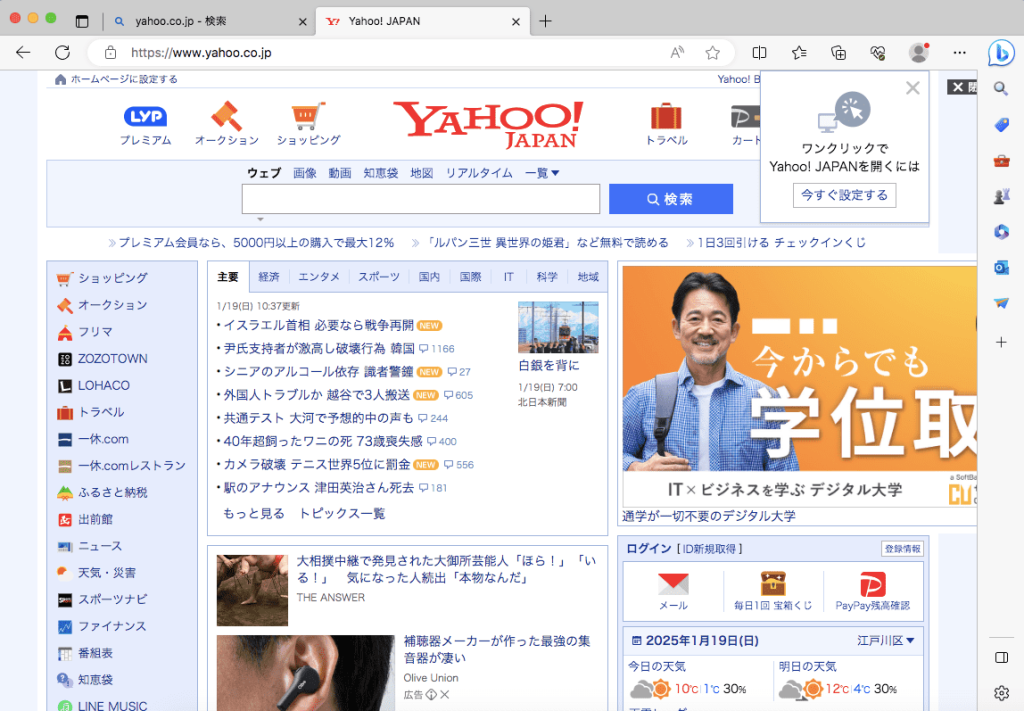The height and width of the screenshot is (711, 1024).
Task: Reload the page with refresh icon
Action: point(63,52)
